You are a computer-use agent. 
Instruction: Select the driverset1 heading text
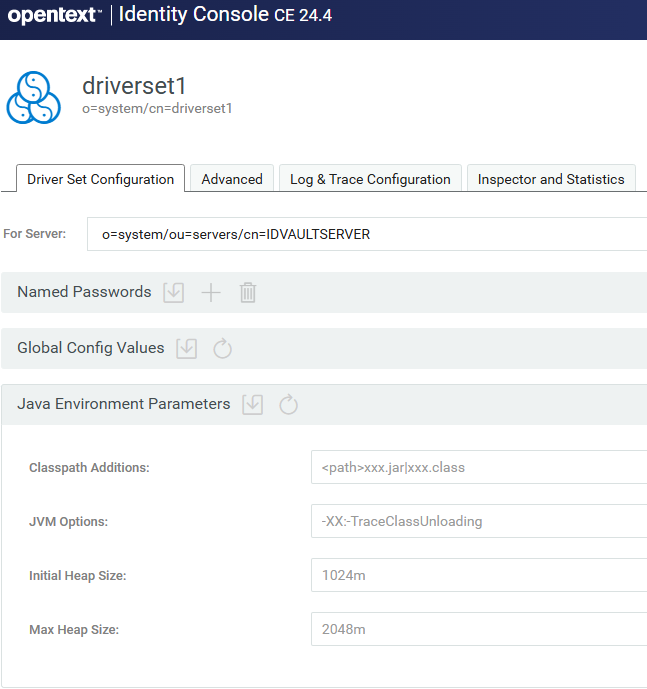134,86
